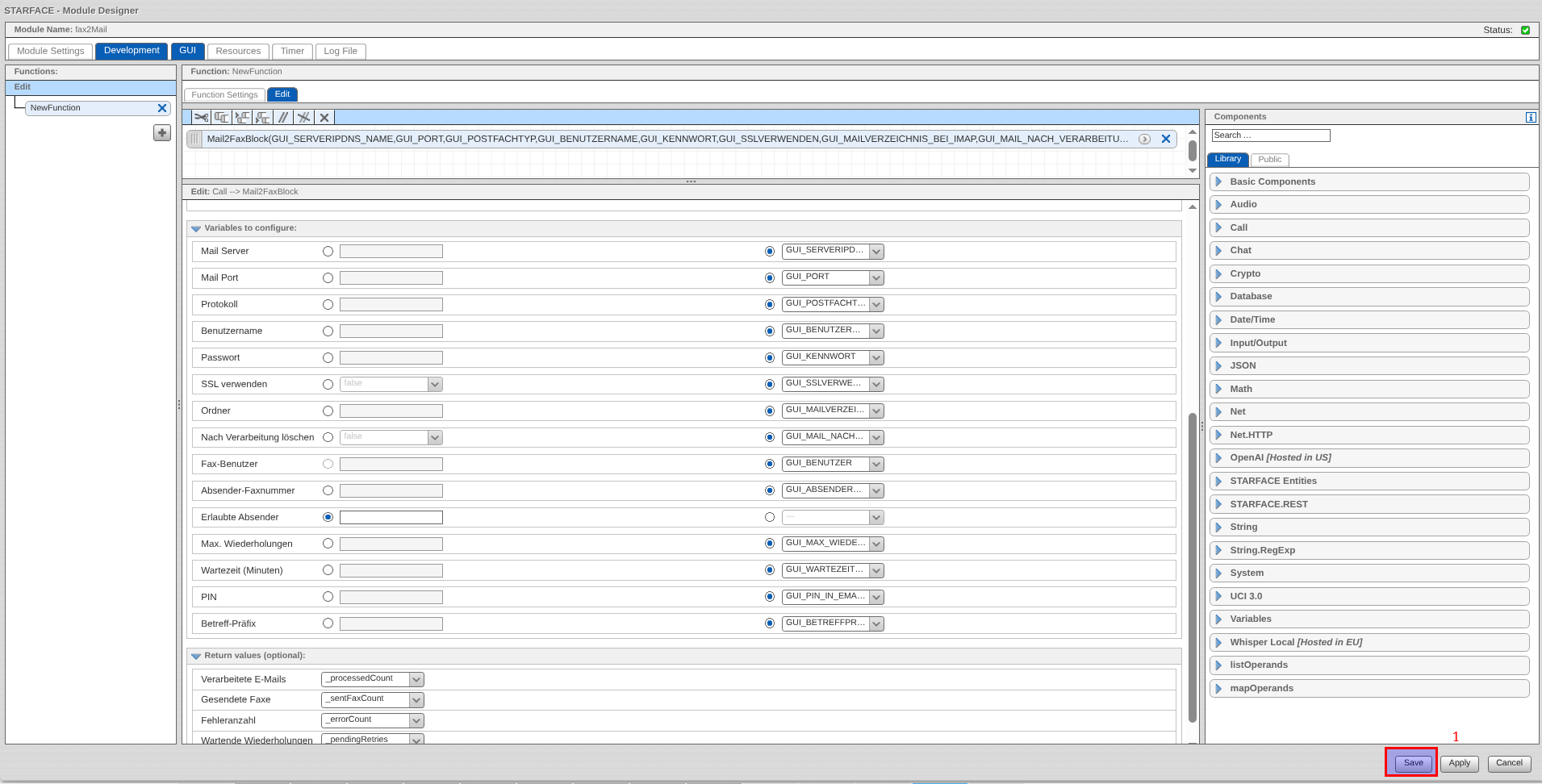
Task: Select variable radio for Erlaubte Absender
Action: [x=769, y=518]
